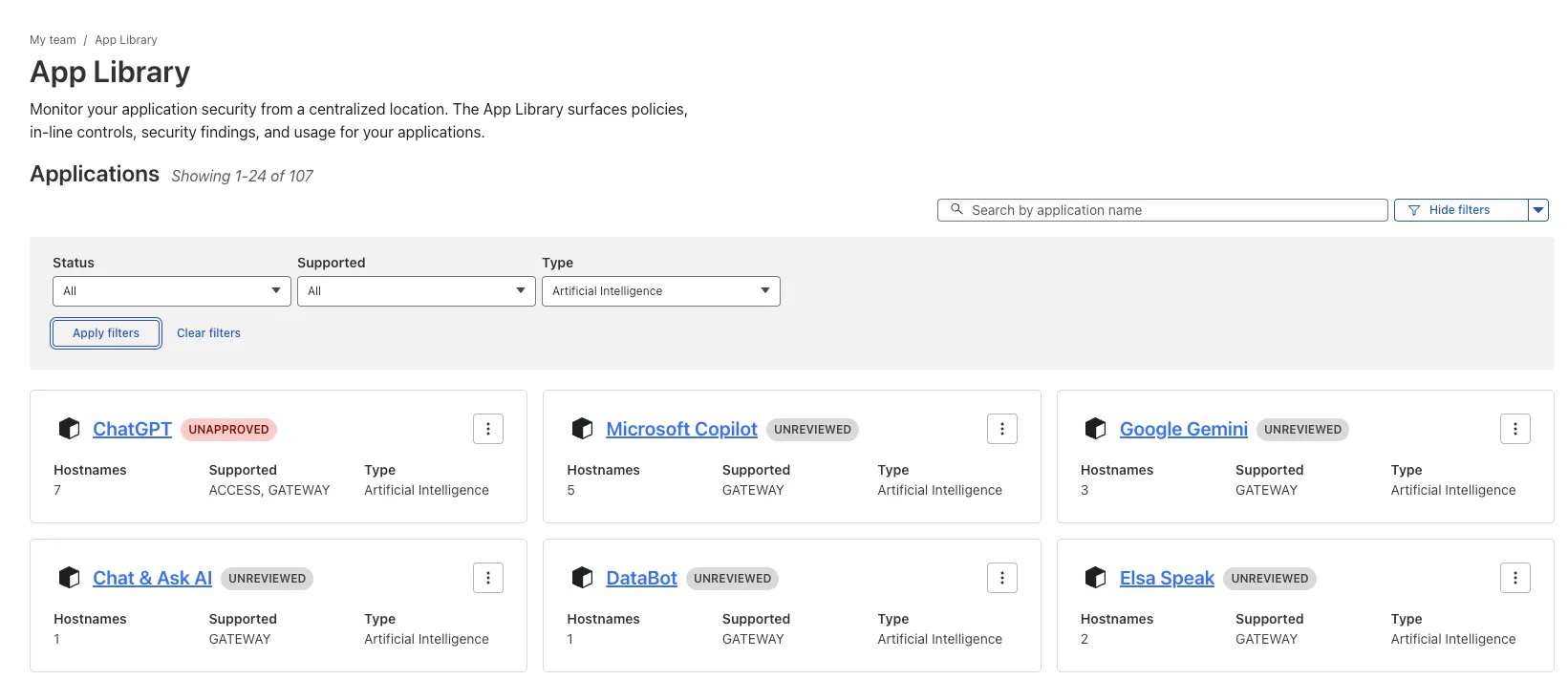This screenshot has height=680, width=1568.
Task: Open the Supported filter dropdown
Action: tap(416, 291)
